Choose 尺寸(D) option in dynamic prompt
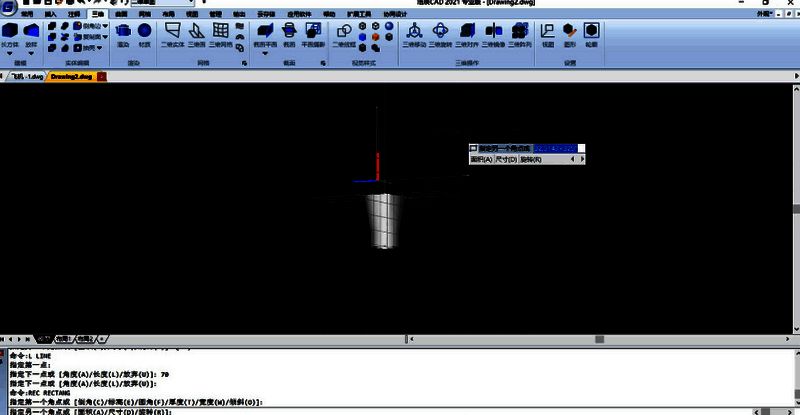 (506, 159)
